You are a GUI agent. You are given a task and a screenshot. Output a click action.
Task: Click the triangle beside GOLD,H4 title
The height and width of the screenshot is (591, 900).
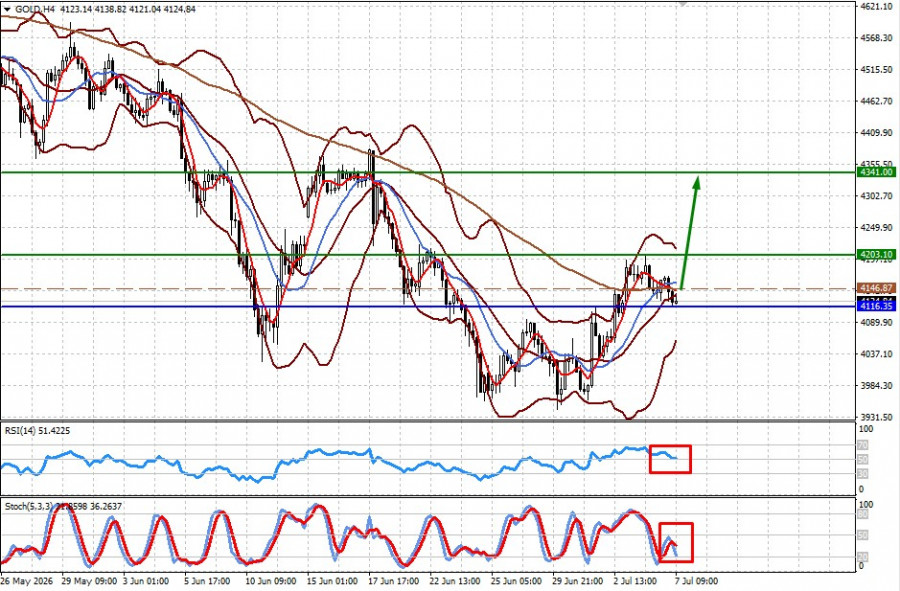tap(7, 9)
